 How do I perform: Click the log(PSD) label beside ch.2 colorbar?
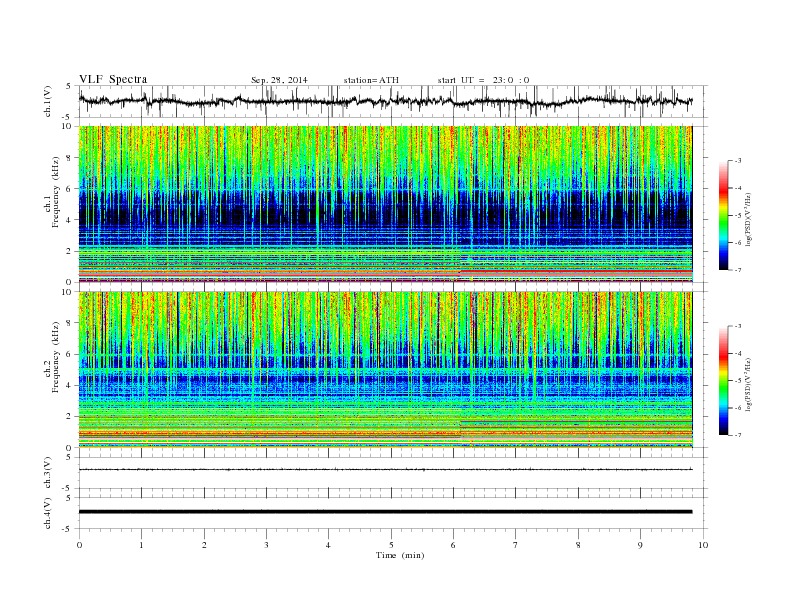pyautogui.click(x=749, y=384)
